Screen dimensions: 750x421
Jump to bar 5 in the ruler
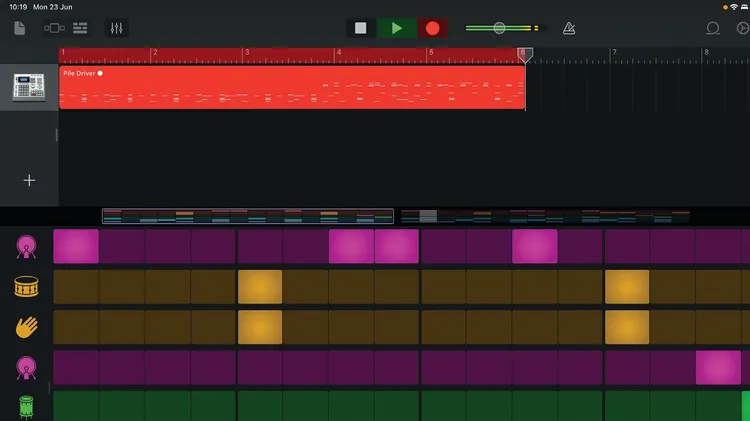(x=431, y=52)
